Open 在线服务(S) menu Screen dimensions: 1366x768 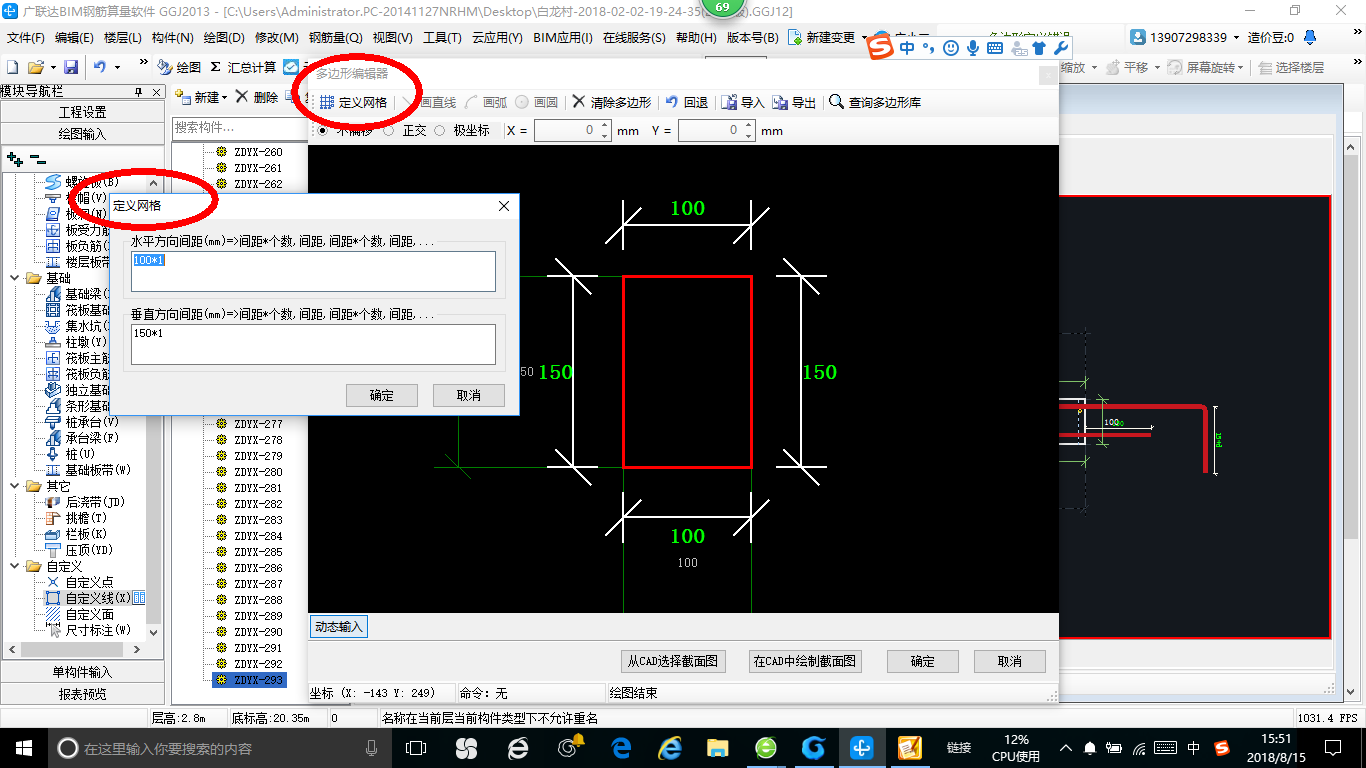tap(634, 38)
